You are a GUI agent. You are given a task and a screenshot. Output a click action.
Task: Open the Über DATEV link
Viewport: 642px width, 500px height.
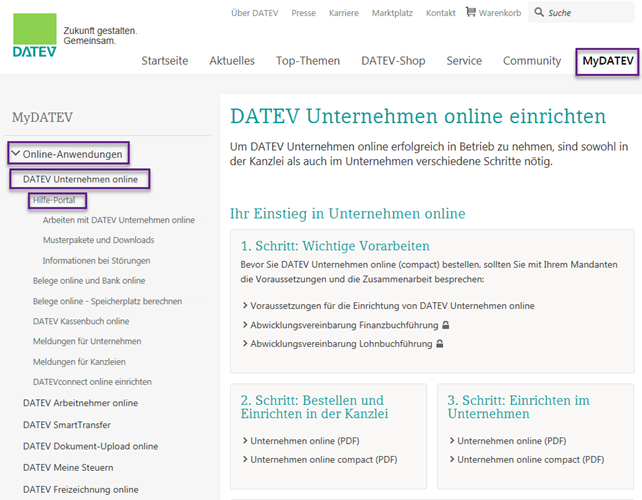254,13
